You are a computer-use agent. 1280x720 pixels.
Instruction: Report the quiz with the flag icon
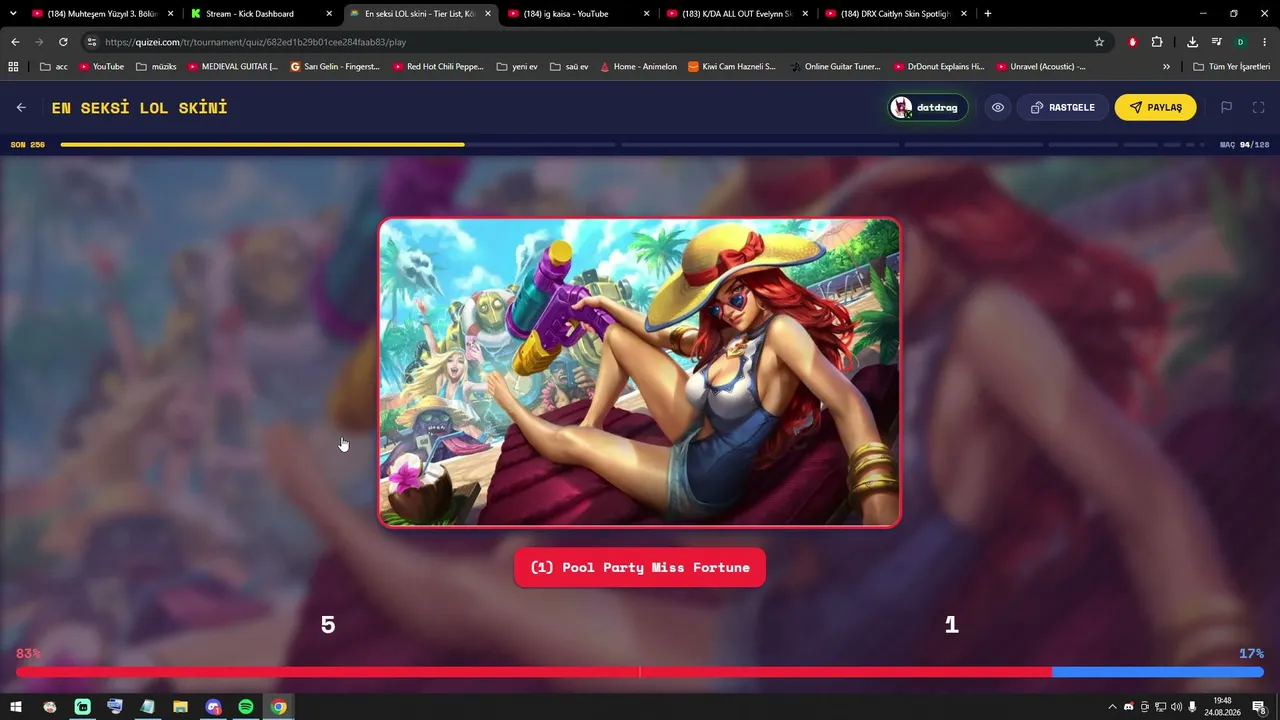1226,107
